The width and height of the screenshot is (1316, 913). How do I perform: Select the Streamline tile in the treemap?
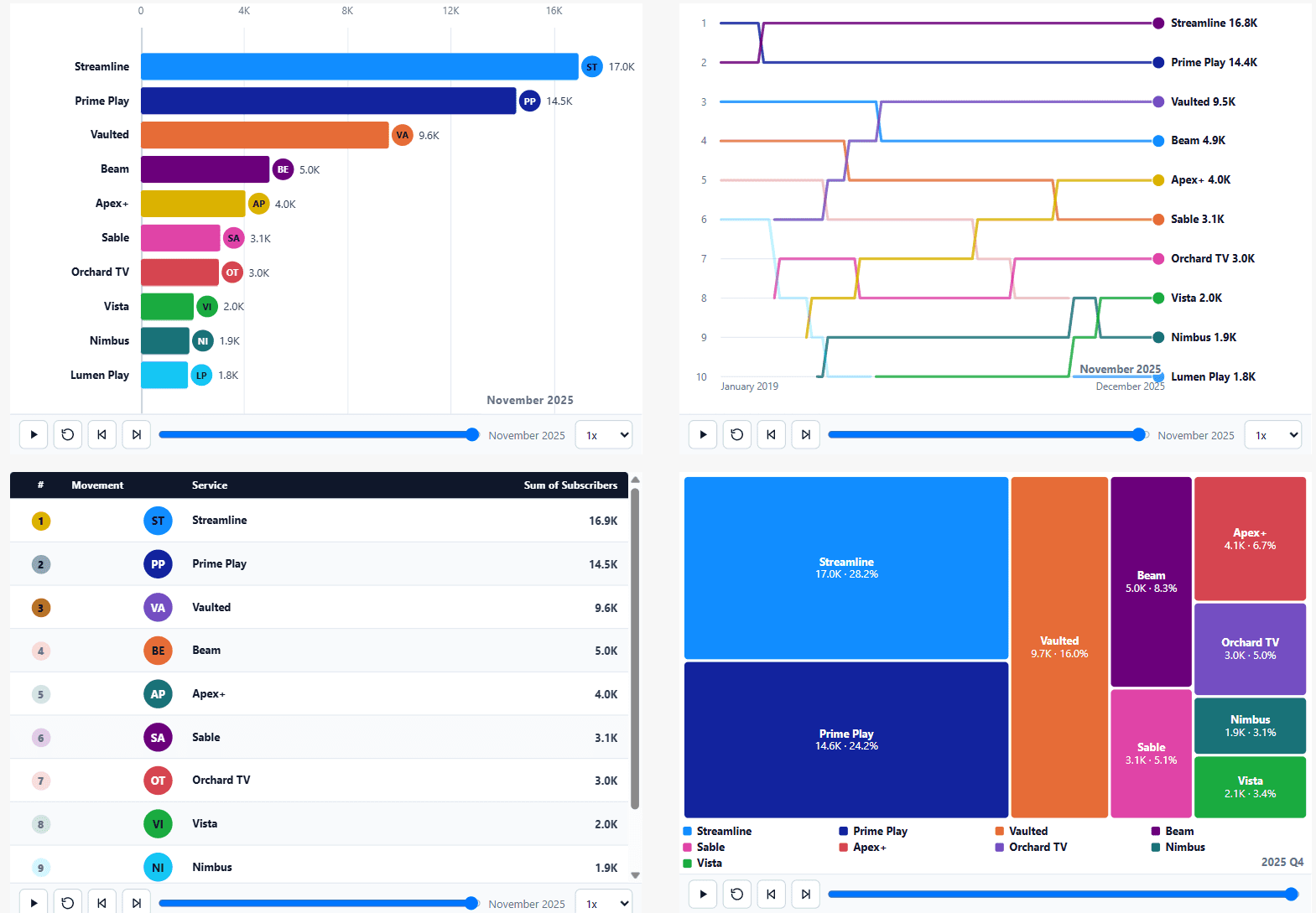(x=846, y=568)
